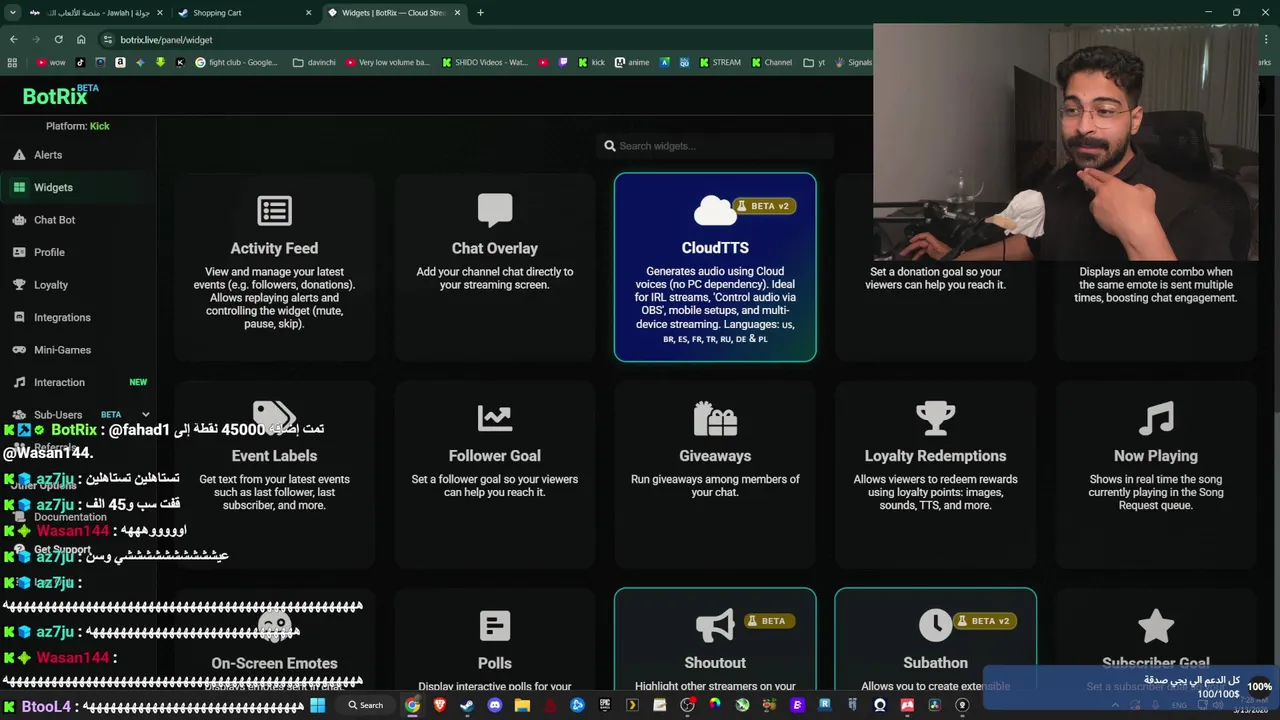Open the Channel bookmark

[771, 62]
